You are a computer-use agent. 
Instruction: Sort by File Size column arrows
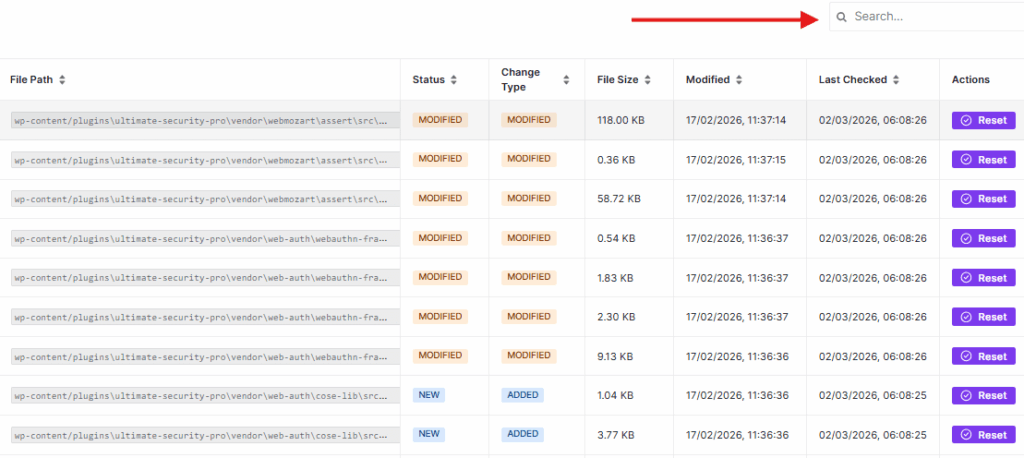(x=648, y=80)
